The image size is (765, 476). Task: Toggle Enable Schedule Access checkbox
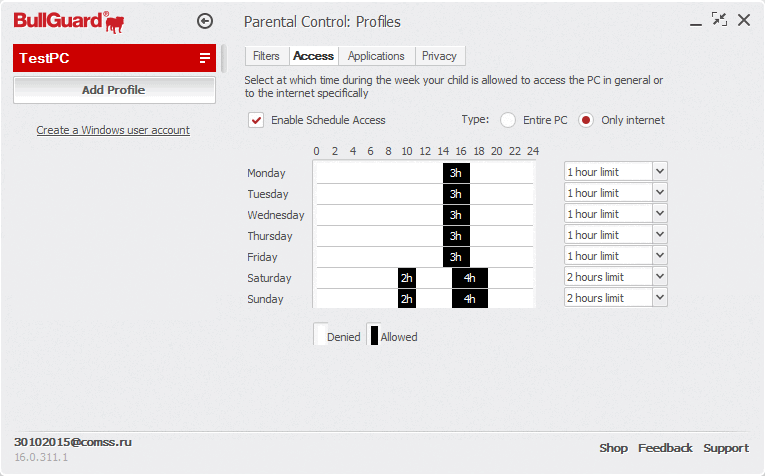pyautogui.click(x=257, y=120)
